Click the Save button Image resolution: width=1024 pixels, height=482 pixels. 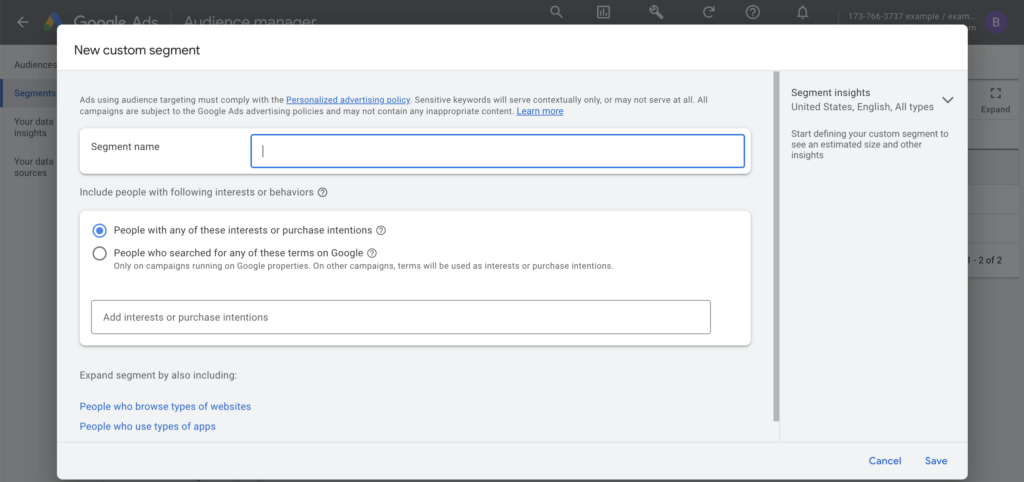[936, 461]
